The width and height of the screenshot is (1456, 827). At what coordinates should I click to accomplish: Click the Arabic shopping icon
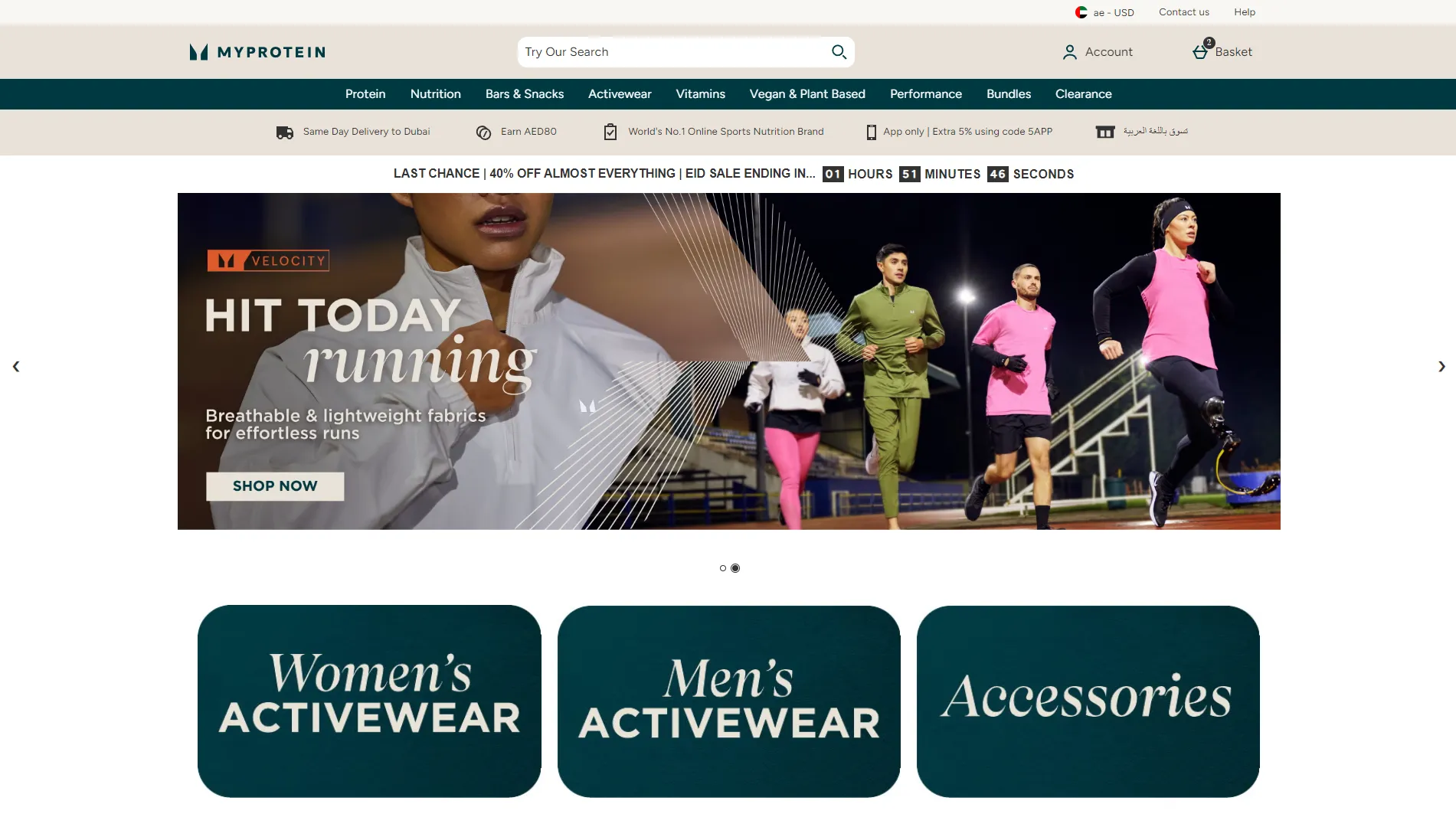(1105, 132)
